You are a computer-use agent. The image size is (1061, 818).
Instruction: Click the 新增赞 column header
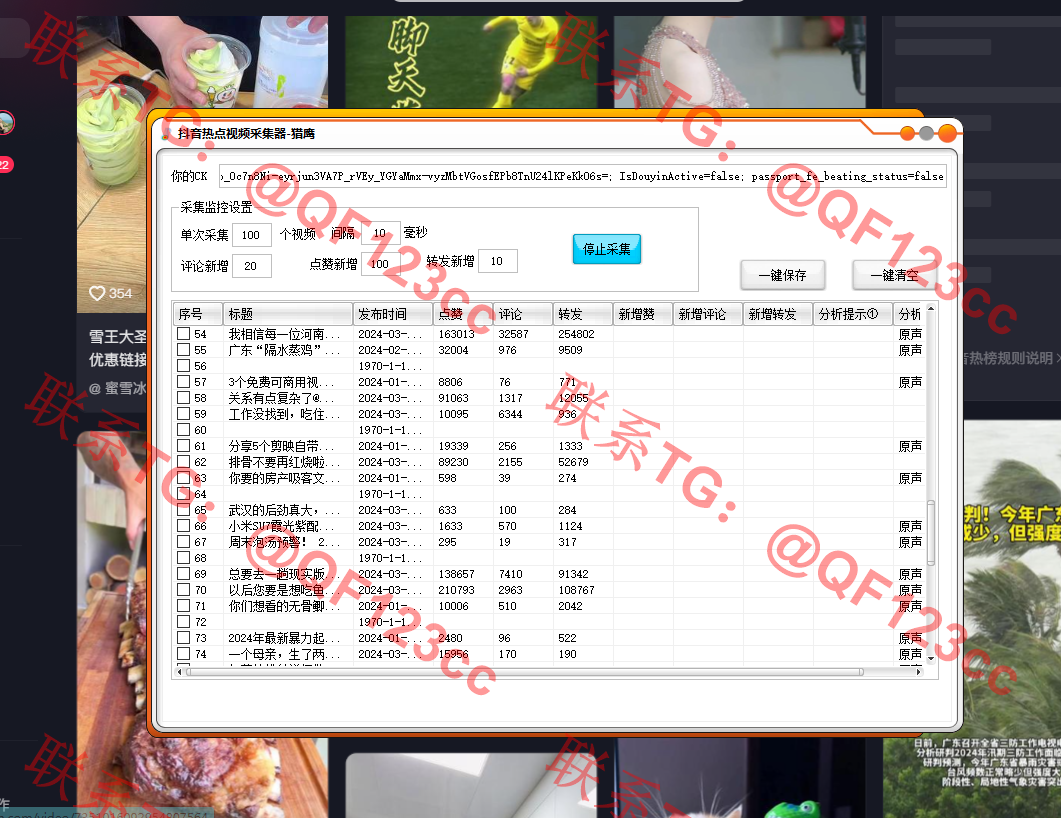click(642, 314)
